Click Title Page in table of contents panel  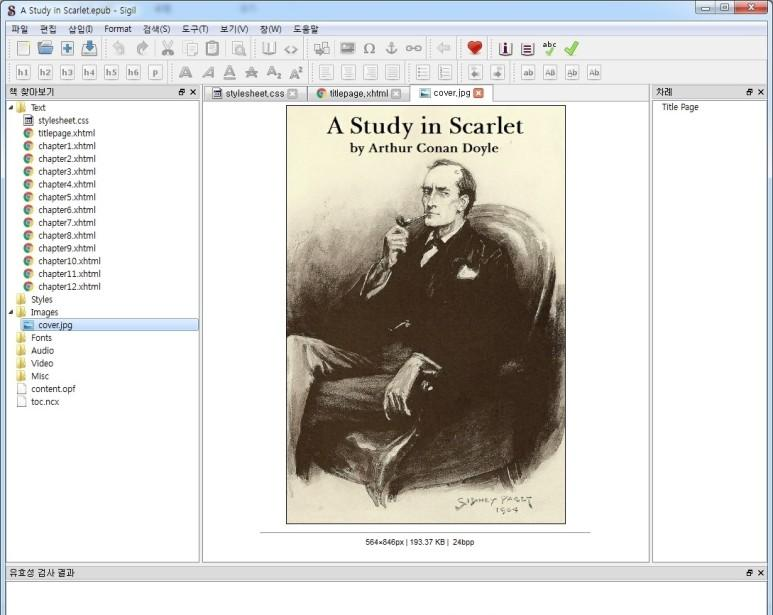click(680, 107)
